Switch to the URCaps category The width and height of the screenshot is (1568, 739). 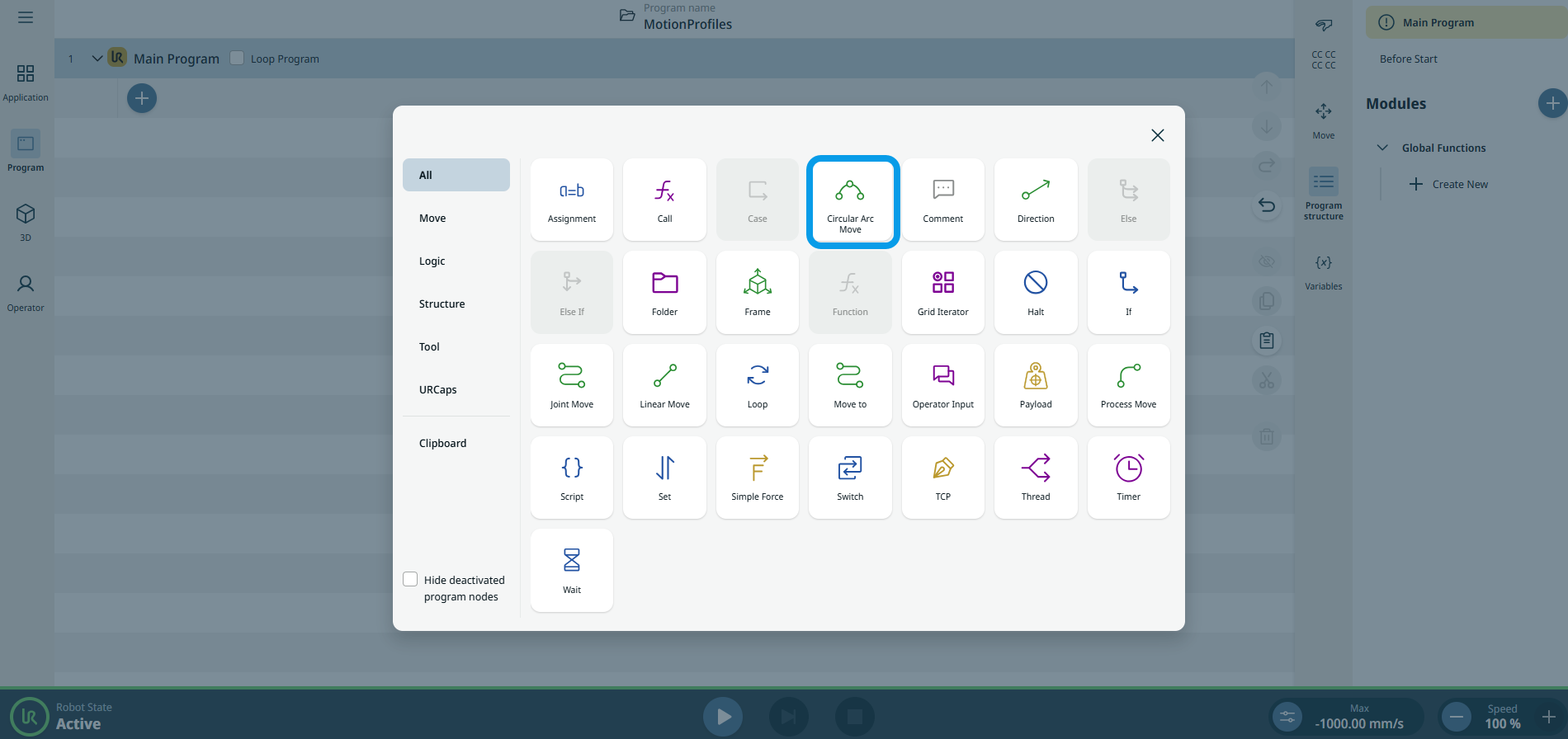[x=437, y=389]
